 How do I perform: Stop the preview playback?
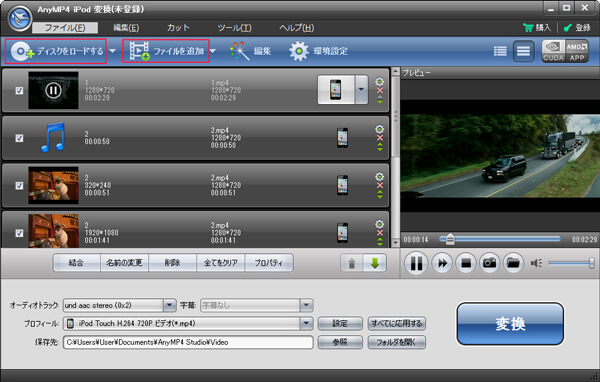pos(466,263)
